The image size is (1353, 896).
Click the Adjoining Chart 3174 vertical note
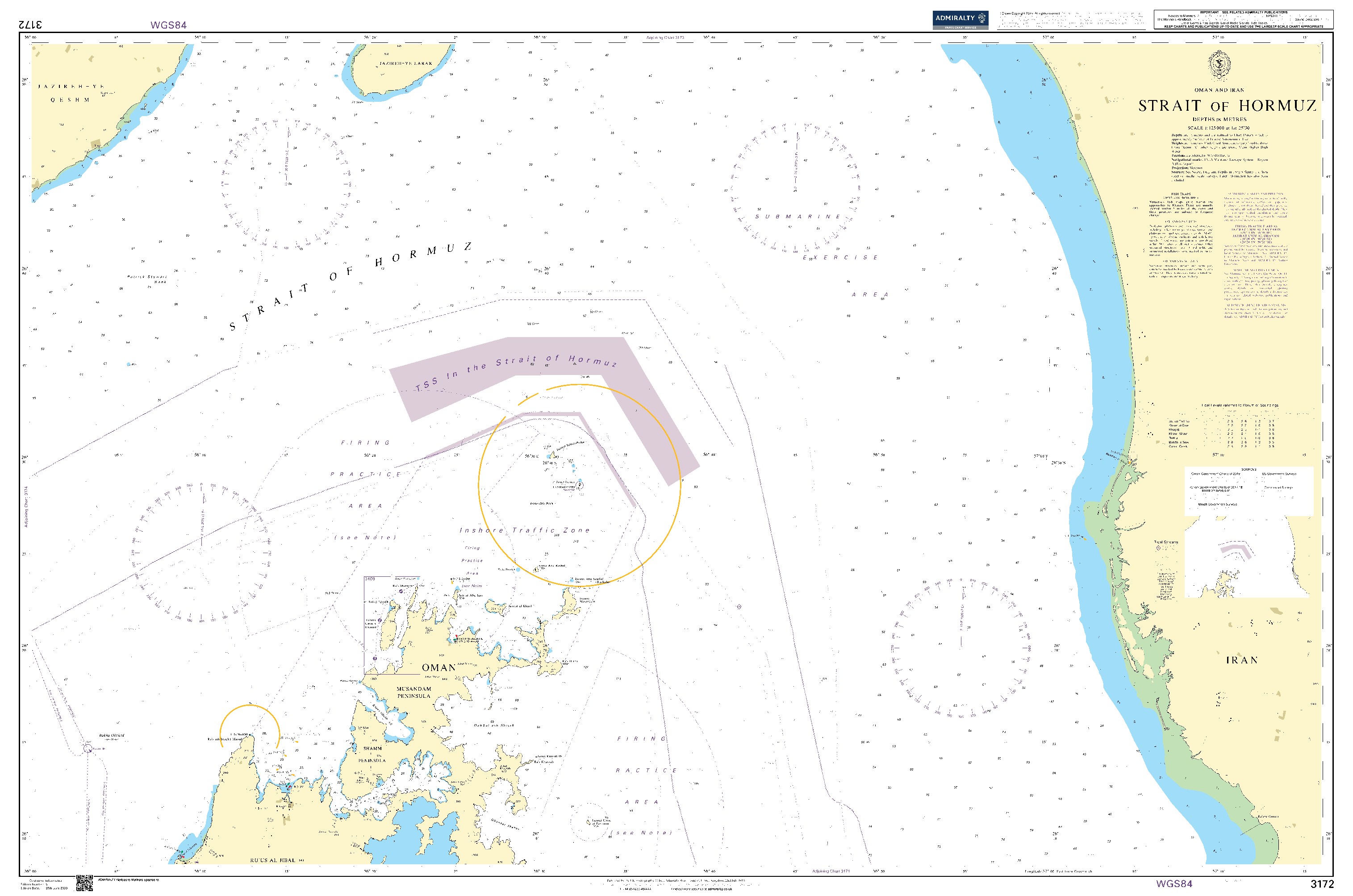pyautogui.click(x=26, y=506)
